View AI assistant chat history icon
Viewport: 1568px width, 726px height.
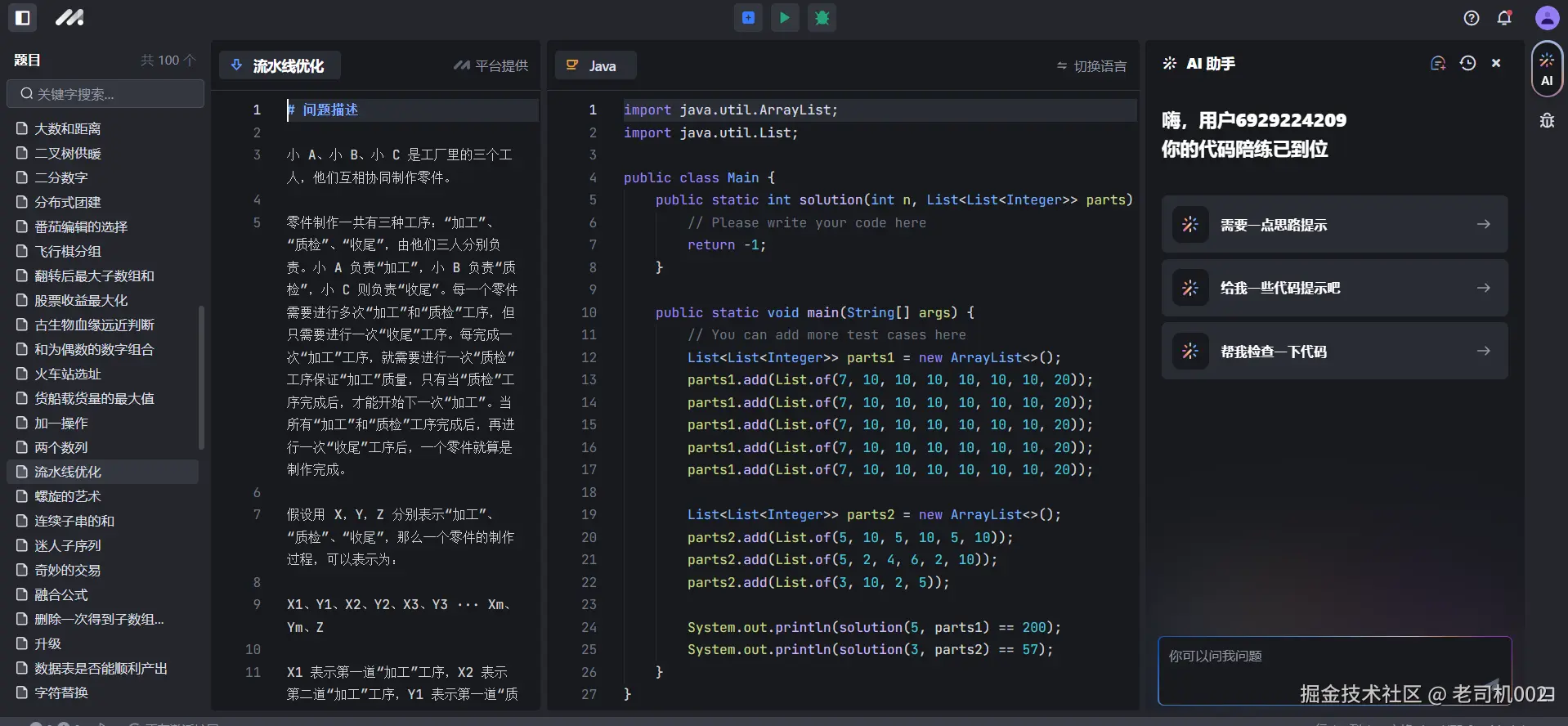1467,63
